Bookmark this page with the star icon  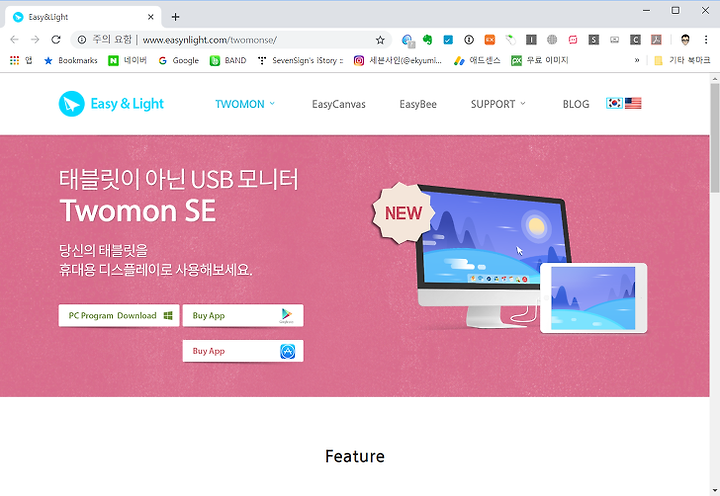click(380, 40)
